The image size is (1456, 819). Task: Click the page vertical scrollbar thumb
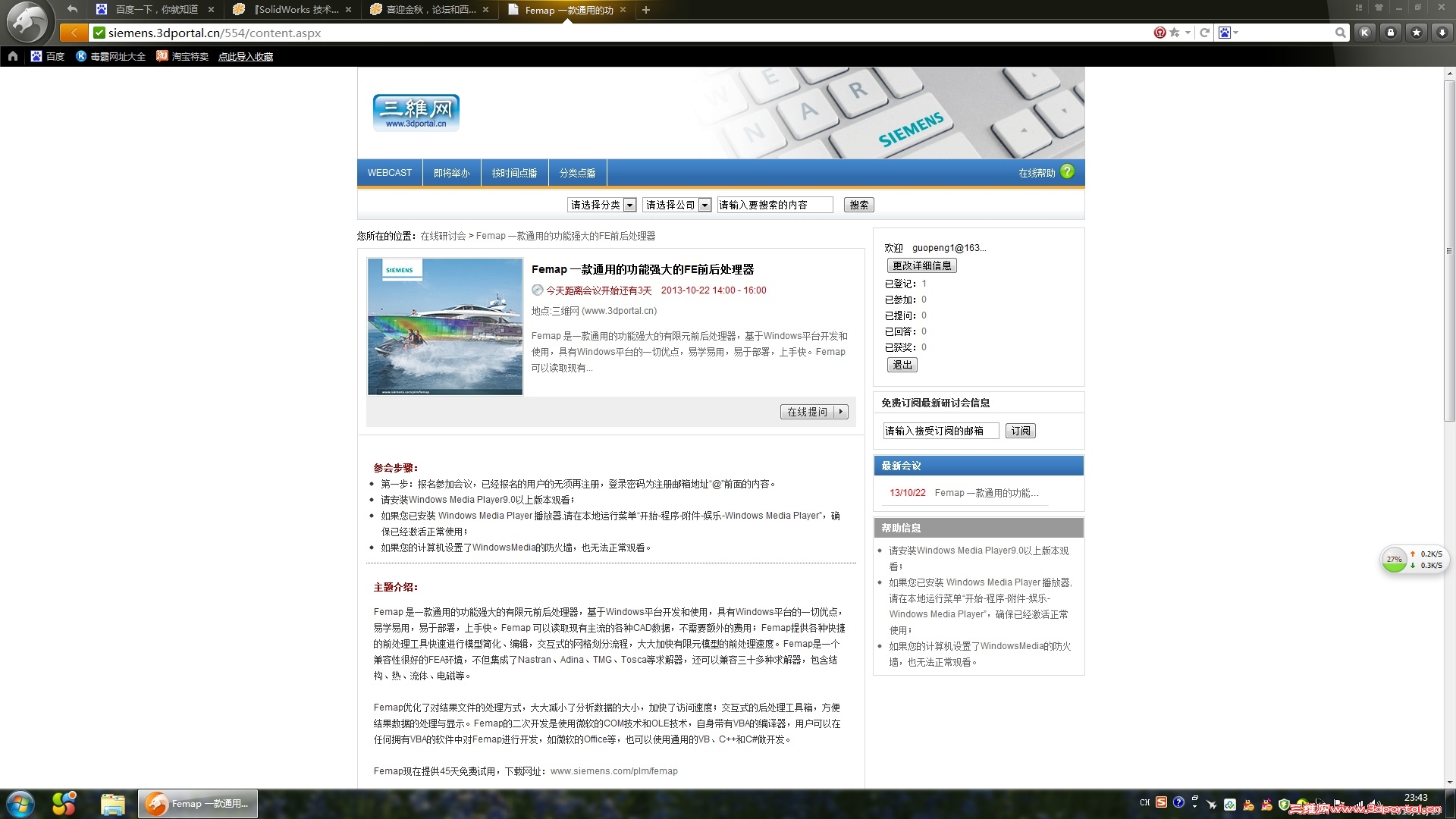(x=1449, y=250)
